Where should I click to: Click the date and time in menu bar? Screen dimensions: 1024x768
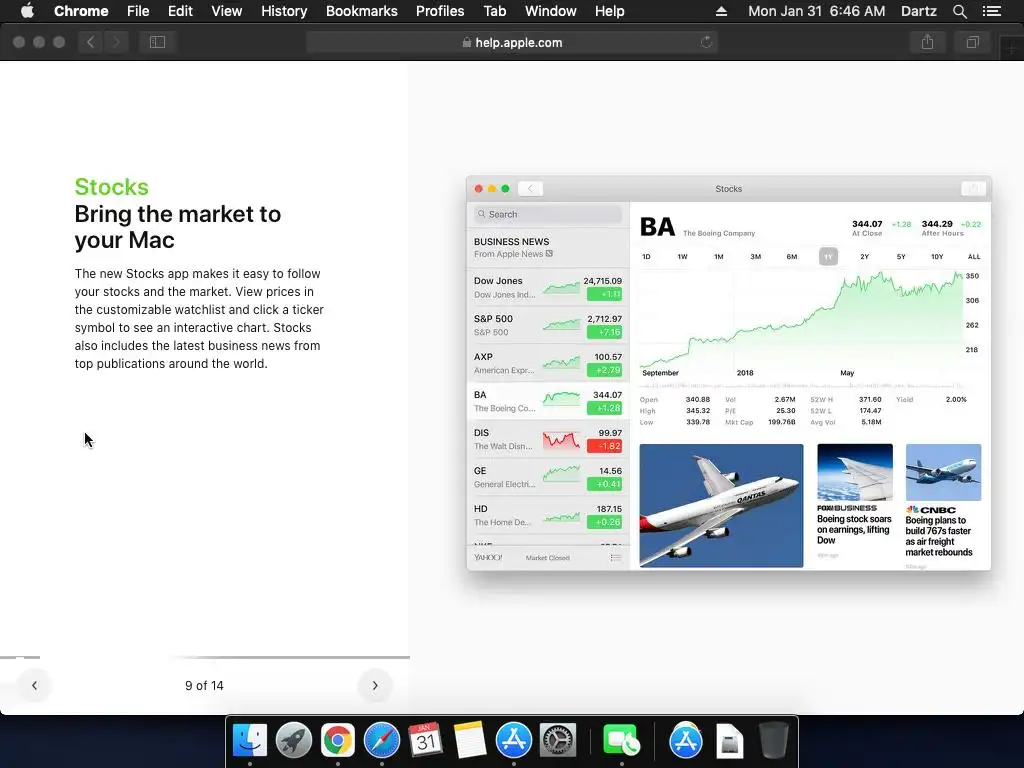click(816, 11)
